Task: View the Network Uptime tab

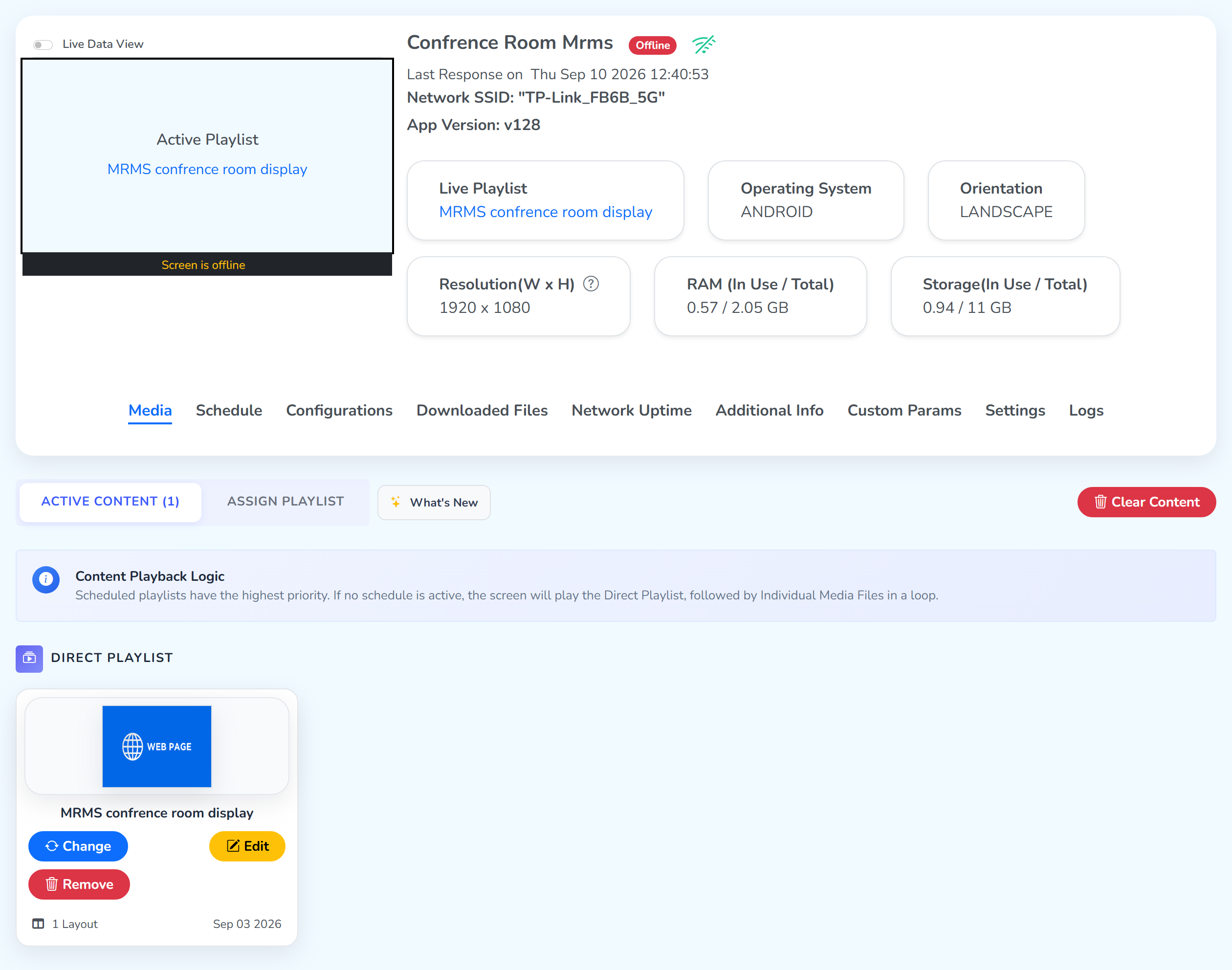Action: tap(631, 411)
